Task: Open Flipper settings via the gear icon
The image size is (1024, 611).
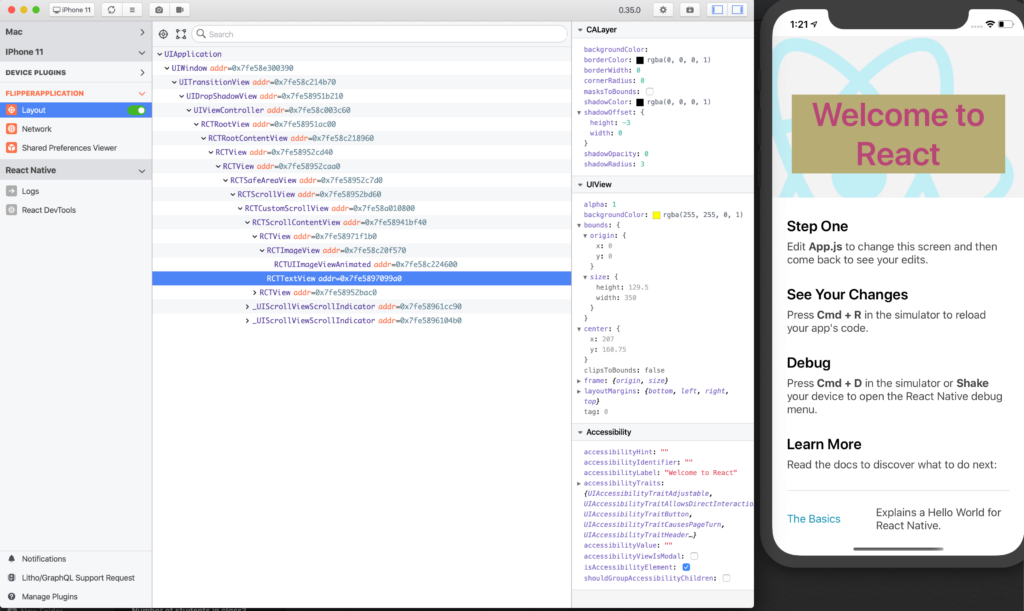Action: tap(663, 10)
